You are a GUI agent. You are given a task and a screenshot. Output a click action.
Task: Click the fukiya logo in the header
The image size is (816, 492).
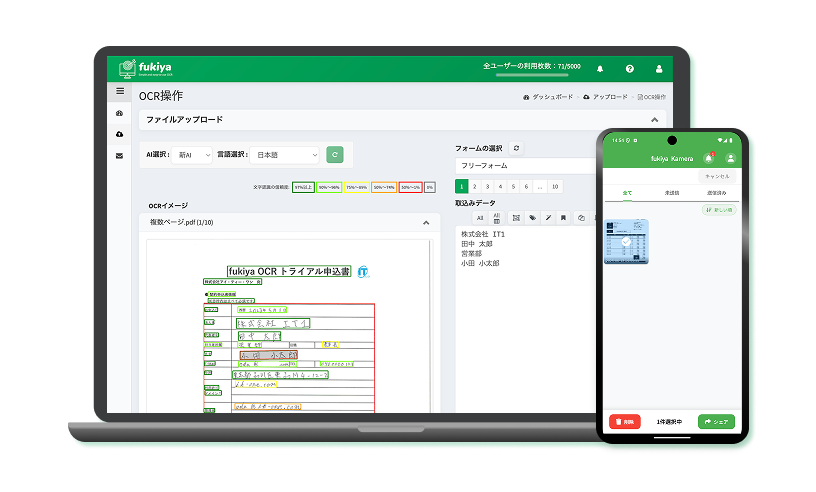(145, 68)
